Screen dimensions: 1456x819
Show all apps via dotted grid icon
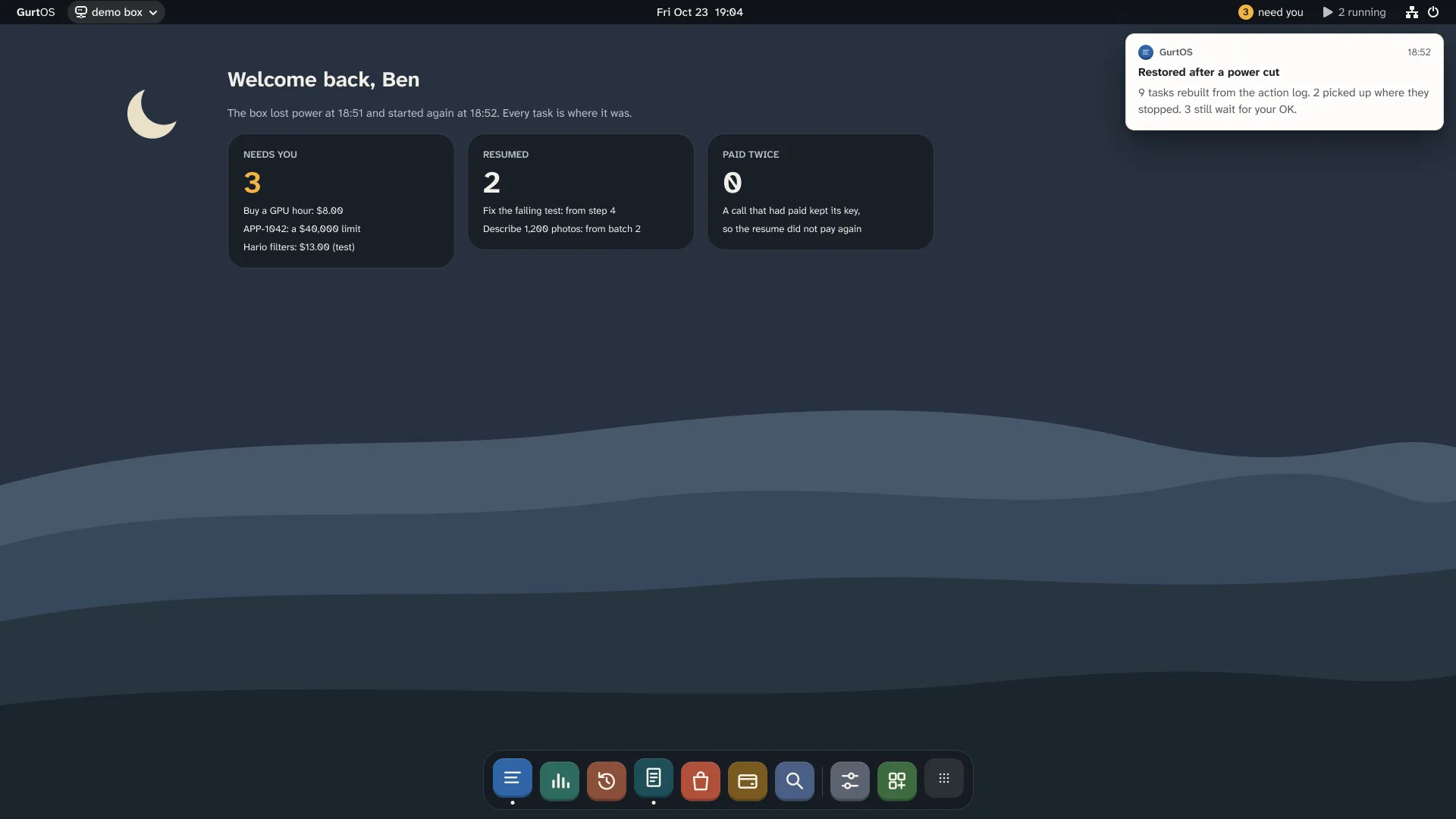point(944,779)
